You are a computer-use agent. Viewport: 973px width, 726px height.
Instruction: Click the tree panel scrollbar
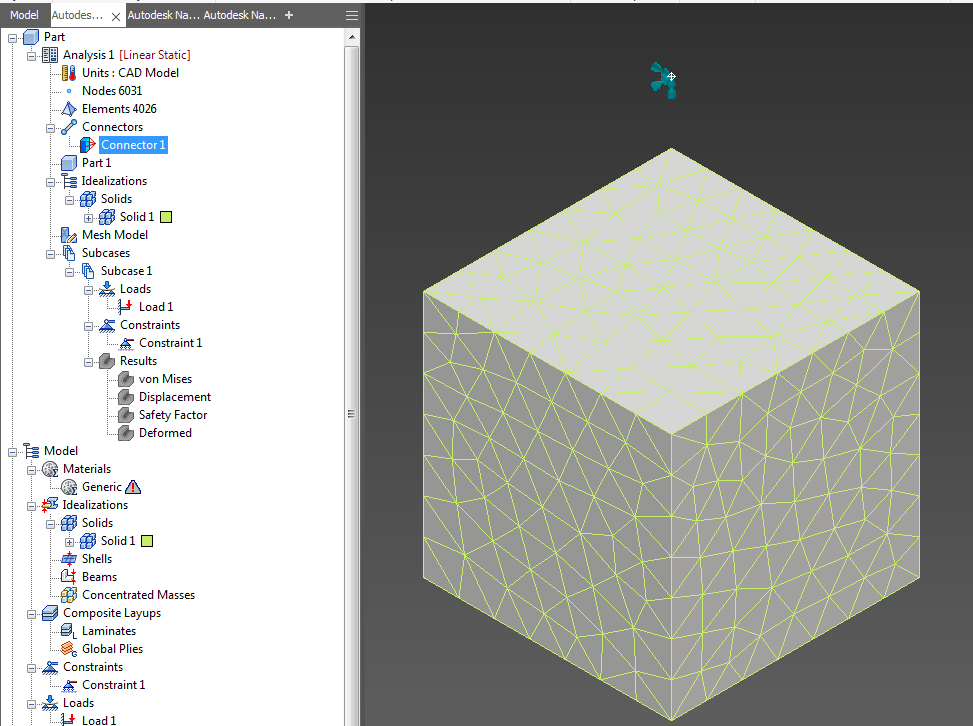(x=349, y=413)
